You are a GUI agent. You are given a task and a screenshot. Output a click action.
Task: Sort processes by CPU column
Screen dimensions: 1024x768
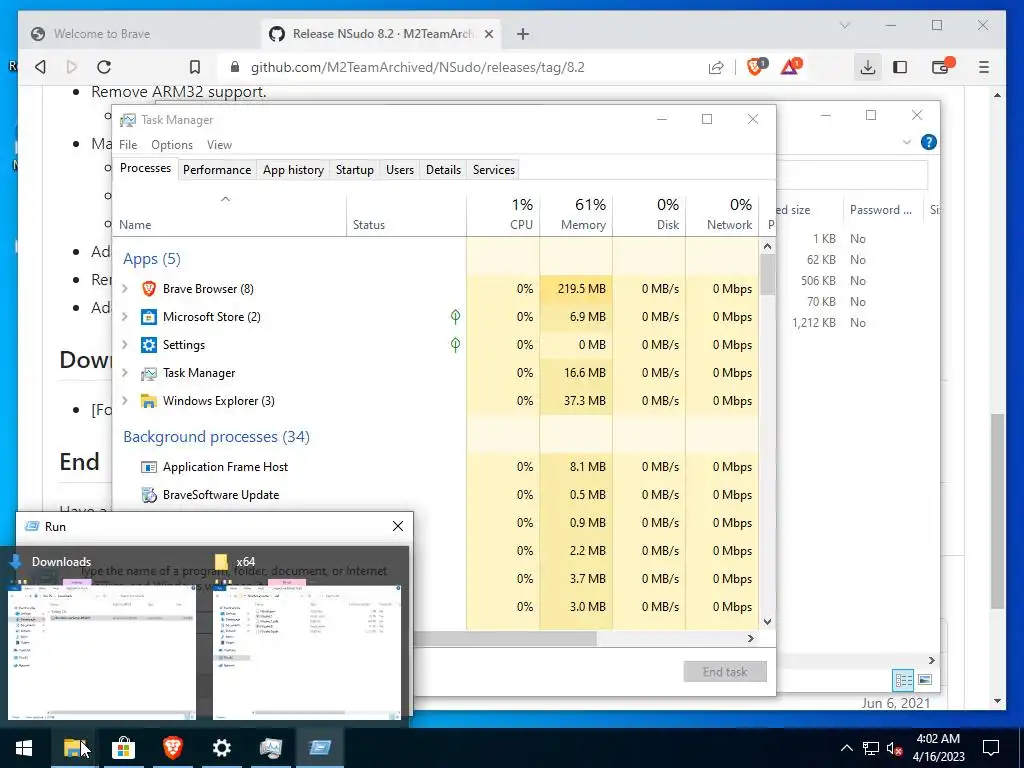pyautogui.click(x=503, y=214)
